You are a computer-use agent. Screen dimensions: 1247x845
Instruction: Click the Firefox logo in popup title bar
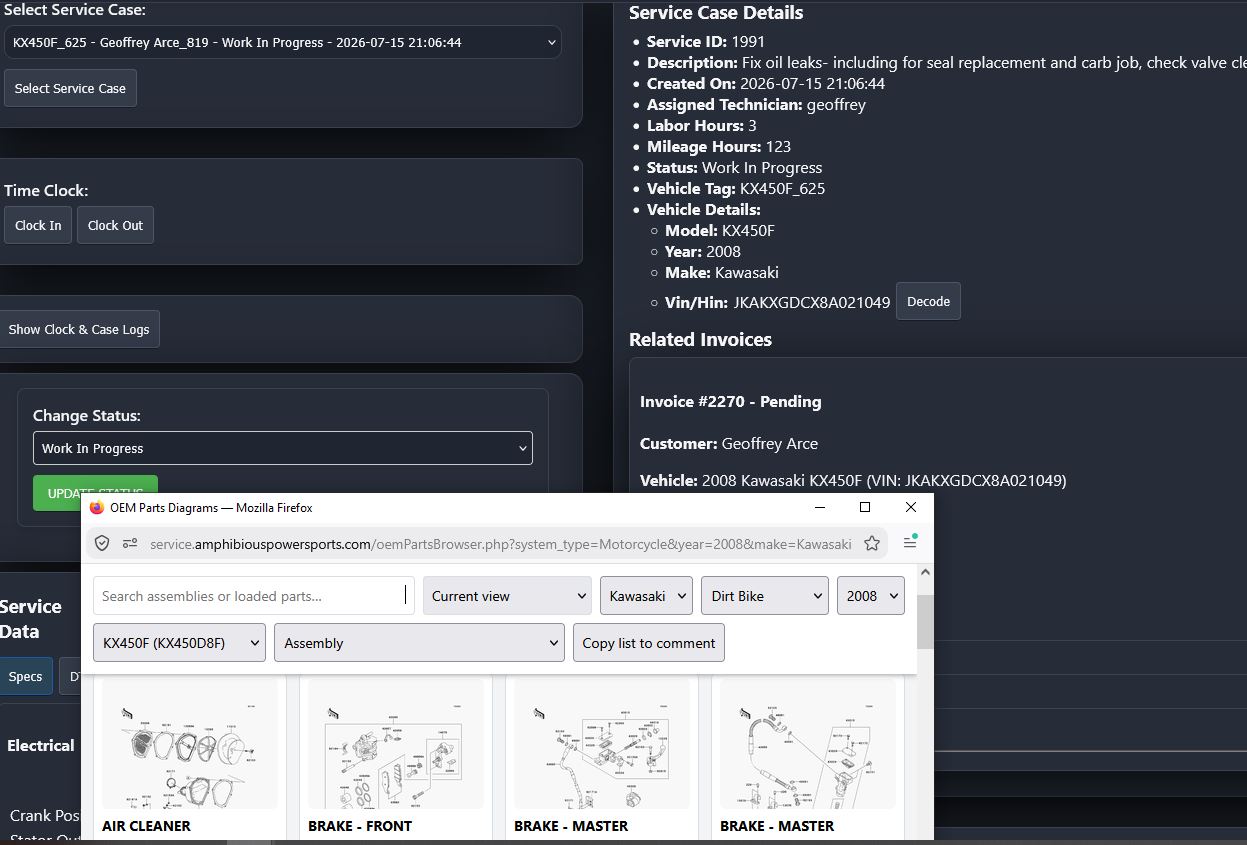97,508
